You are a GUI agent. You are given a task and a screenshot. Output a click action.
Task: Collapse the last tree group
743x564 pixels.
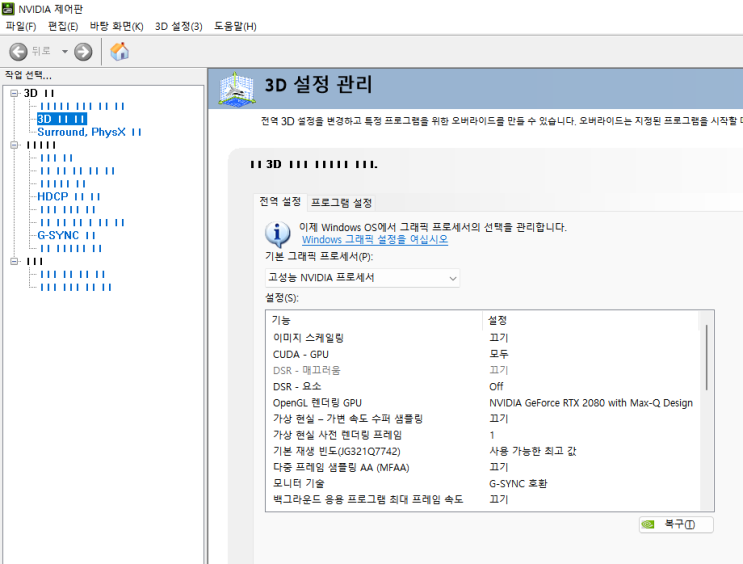tap(15, 261)
